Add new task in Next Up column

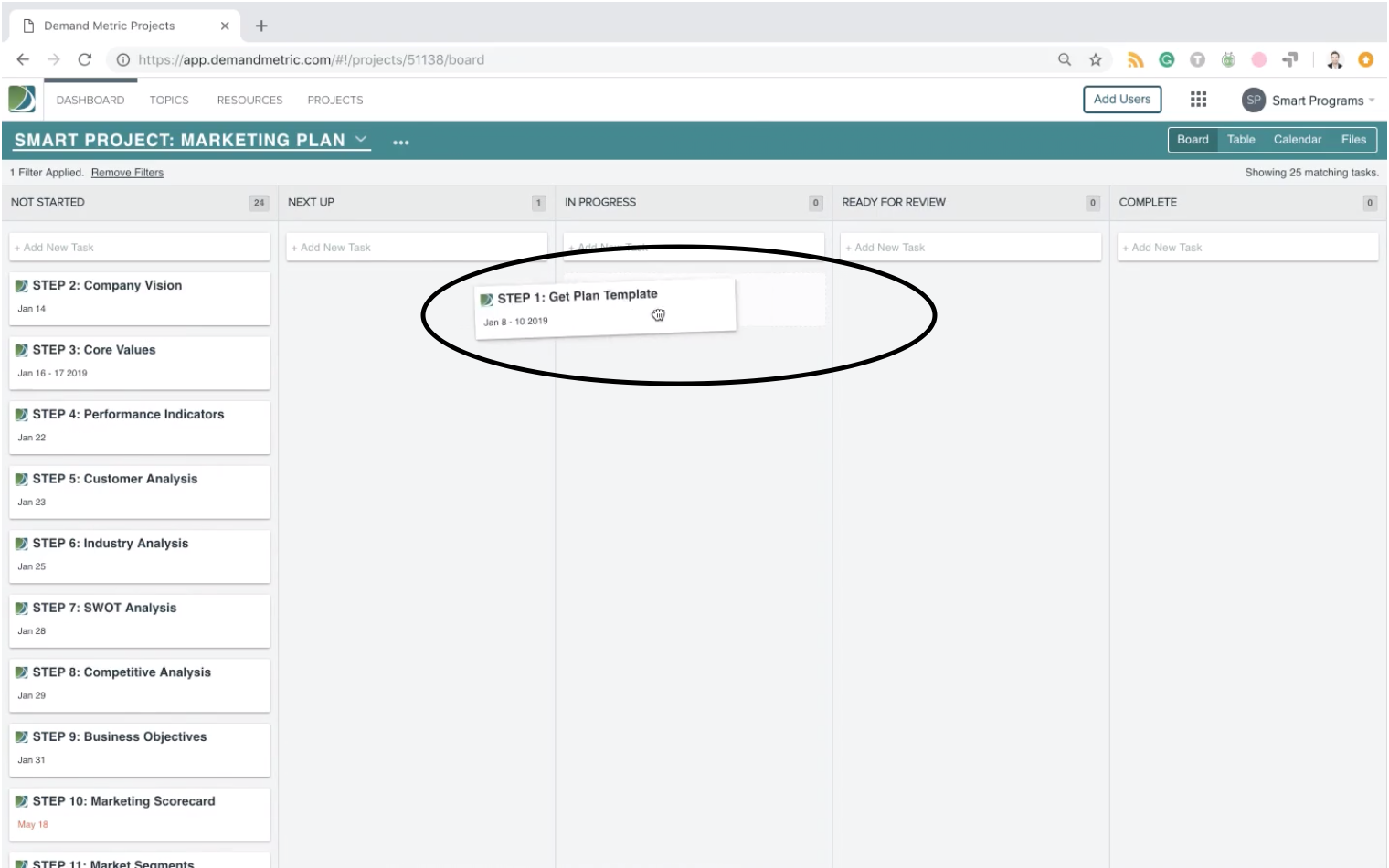tap(417, 248)
